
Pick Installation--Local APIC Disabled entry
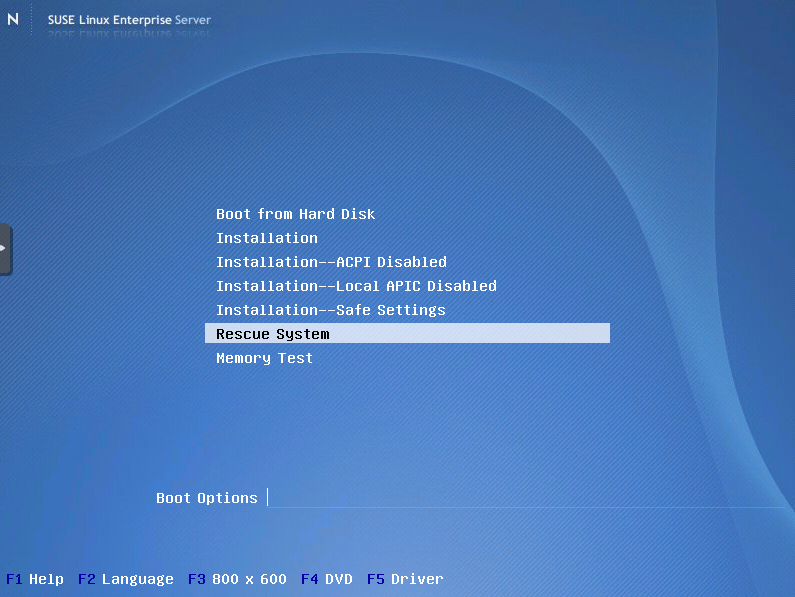tap(356, 286)
